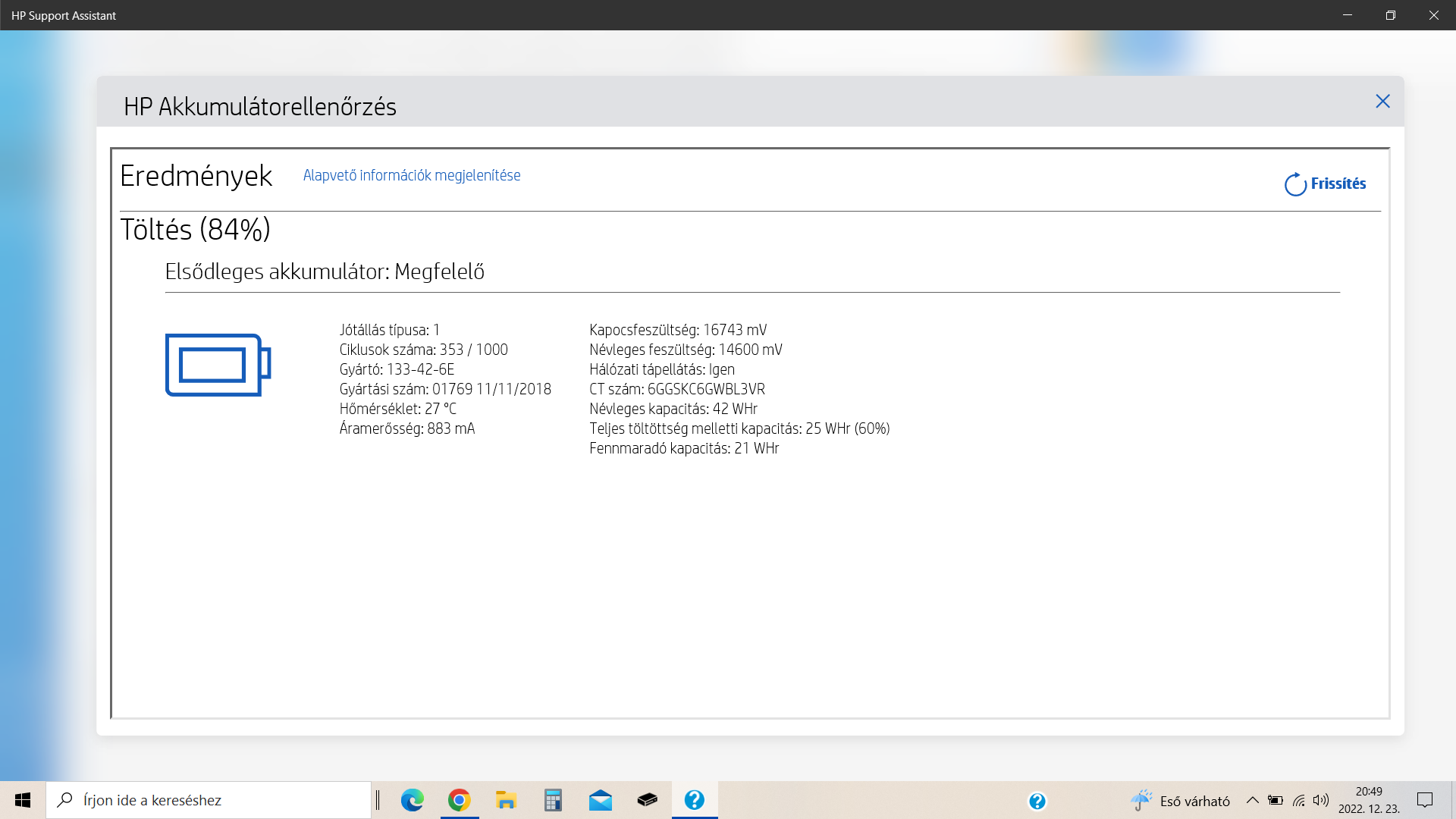Image resolution: width=1456 pixels, height=819 pixels.
Task: Click Áramerősség: 883 mA text
Action: [x=407, y=428]
